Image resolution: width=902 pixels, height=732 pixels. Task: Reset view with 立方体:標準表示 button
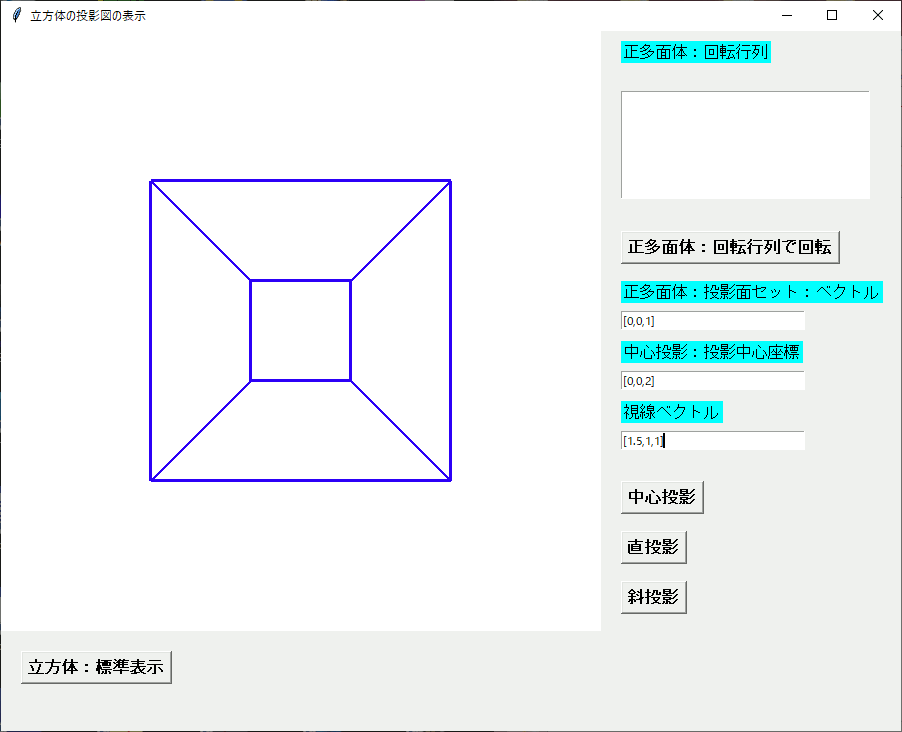click(x=96, y=668)
